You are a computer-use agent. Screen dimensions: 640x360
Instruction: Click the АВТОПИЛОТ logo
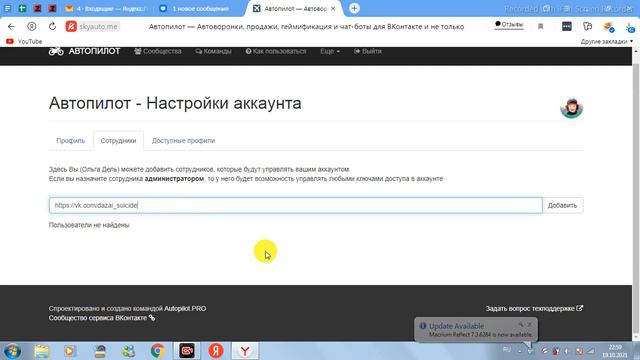pos(84,51)
